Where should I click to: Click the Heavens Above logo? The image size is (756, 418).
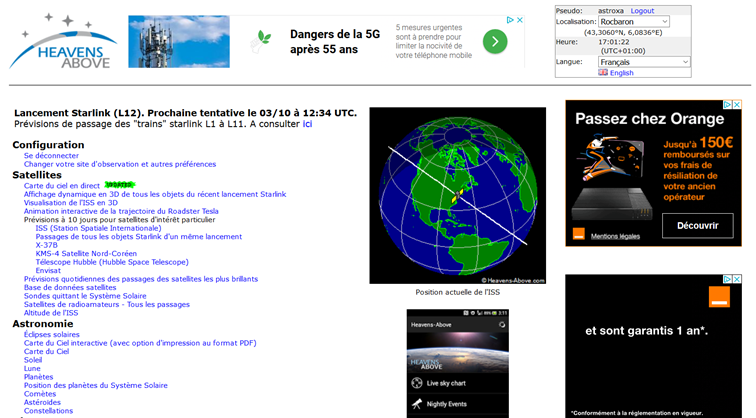click(x=63, y=42)
